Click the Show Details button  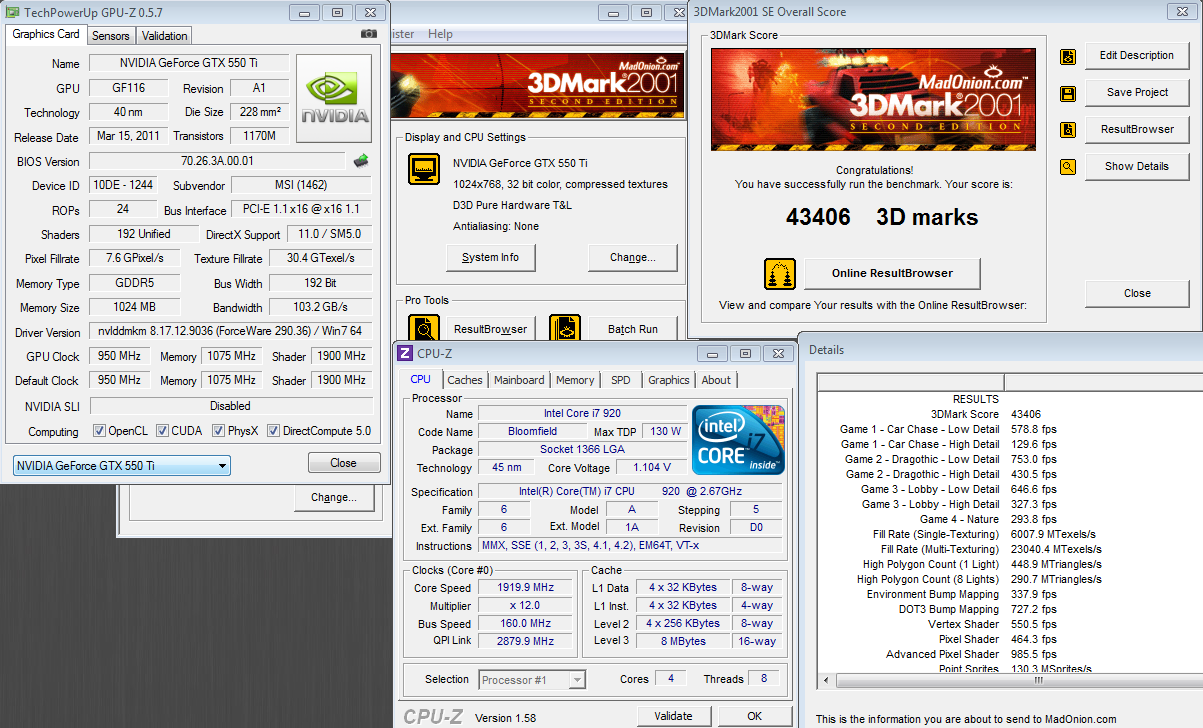point(1137,167)
